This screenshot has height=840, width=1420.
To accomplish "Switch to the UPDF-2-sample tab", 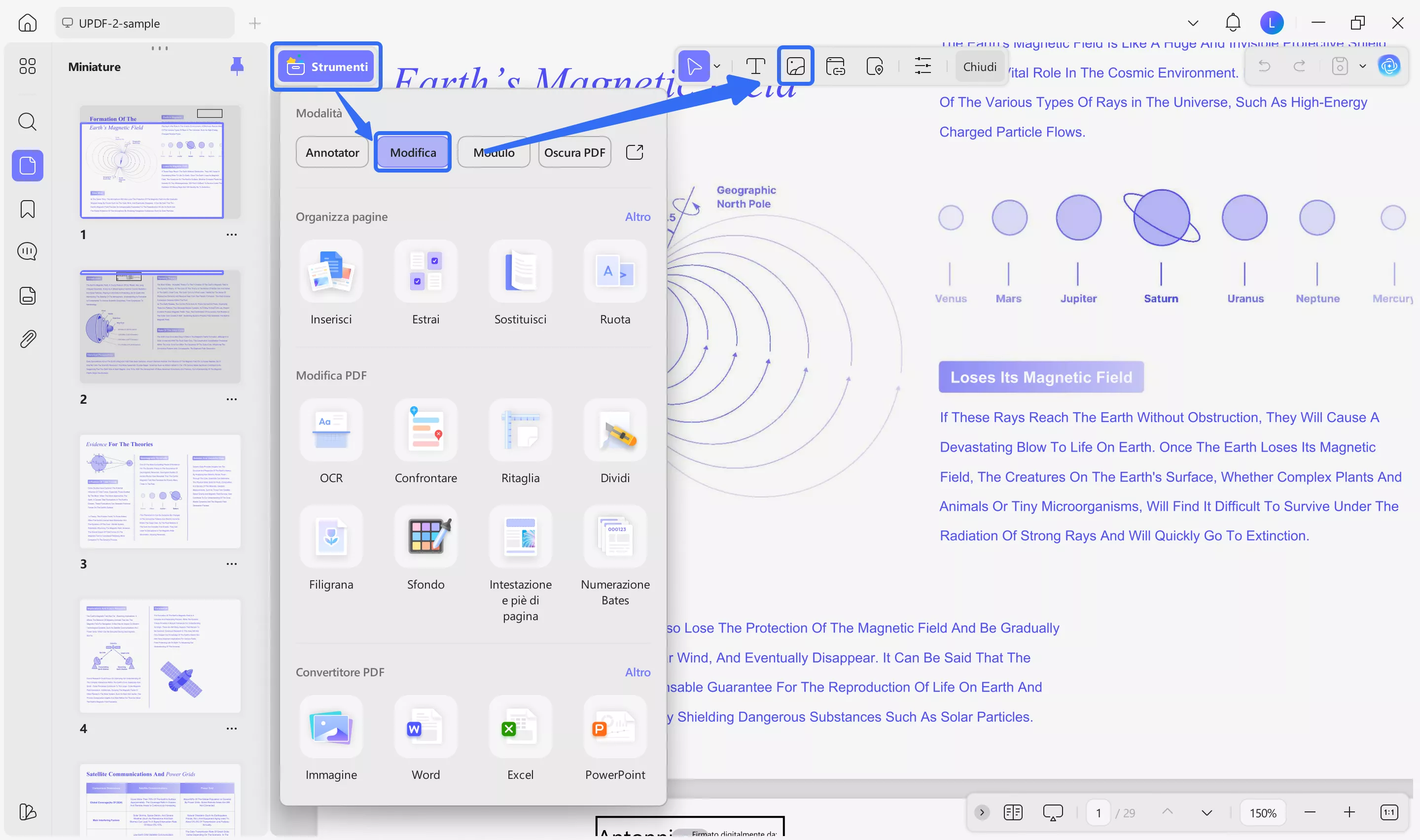I will [144, 23].
